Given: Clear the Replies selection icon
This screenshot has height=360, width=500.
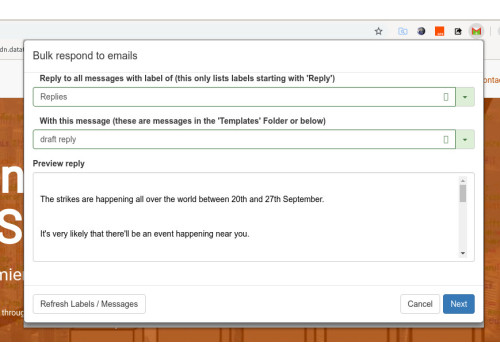Looking at the screenshot, I should pyautogui.click(x=446, y=97).
